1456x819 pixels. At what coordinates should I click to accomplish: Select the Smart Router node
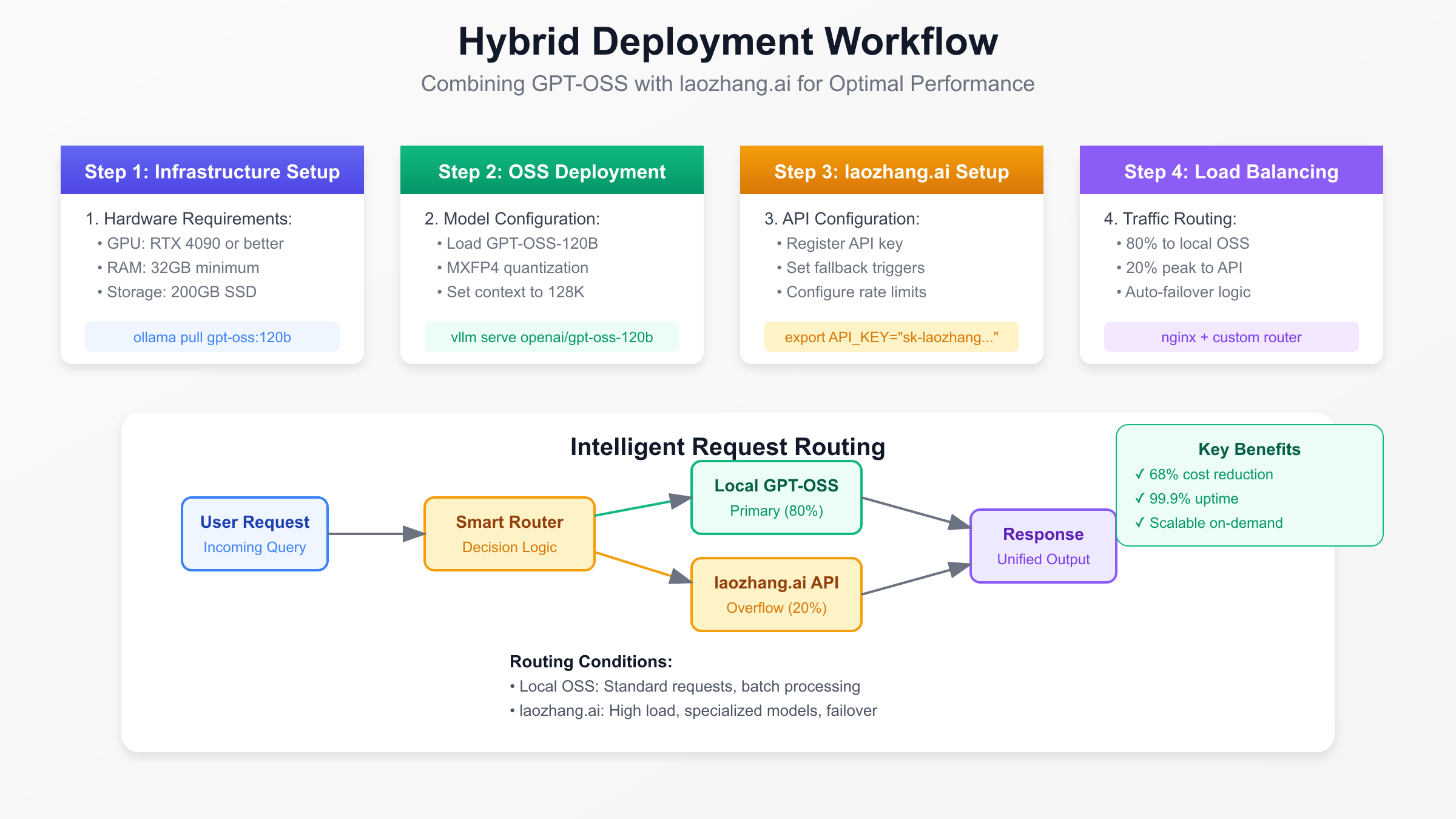pos(510,534)
